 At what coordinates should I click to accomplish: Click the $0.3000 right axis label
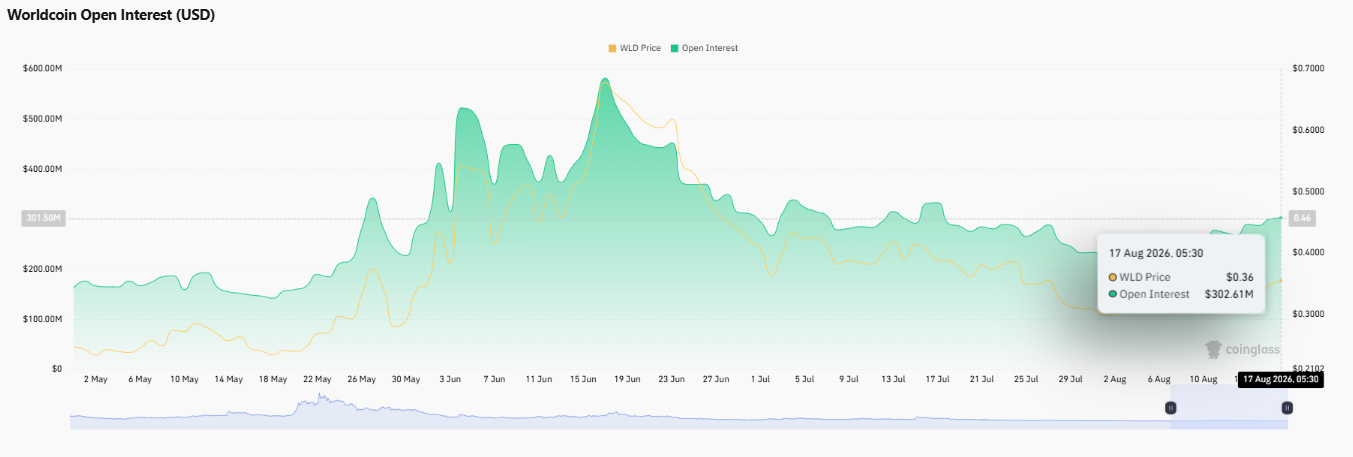point(1308,314)
